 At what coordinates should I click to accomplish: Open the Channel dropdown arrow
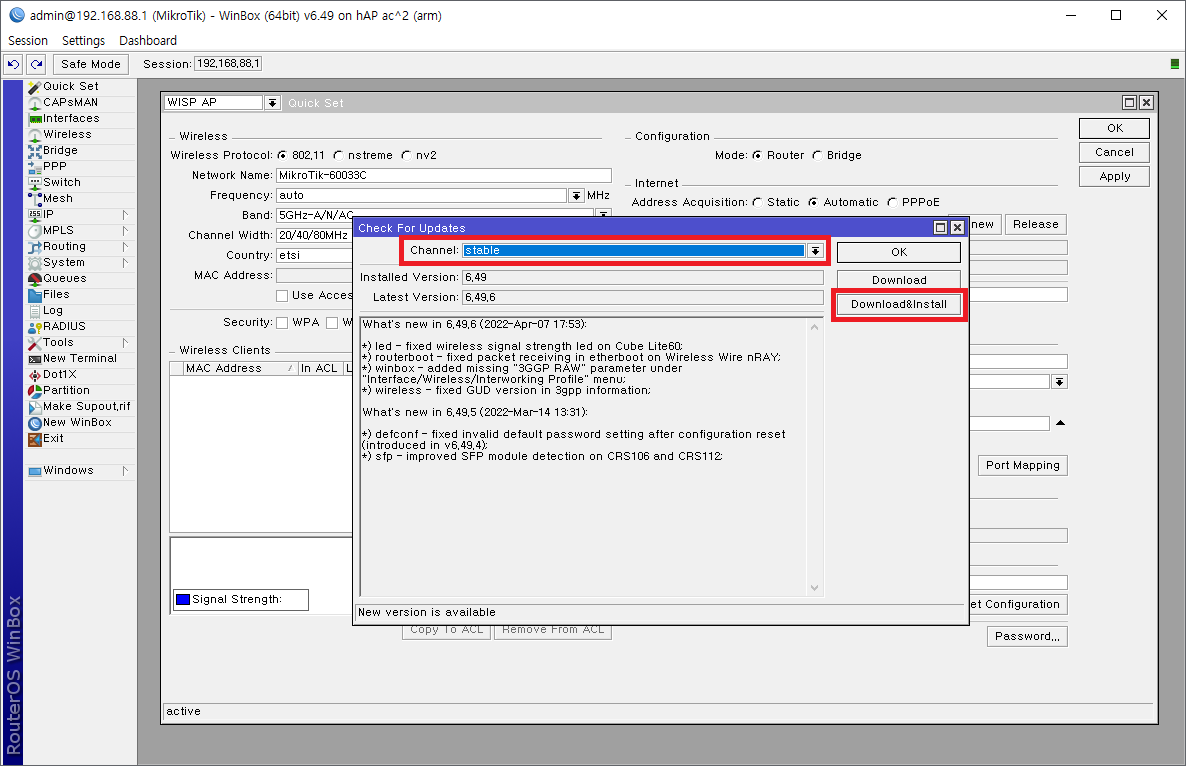point(815,250)
